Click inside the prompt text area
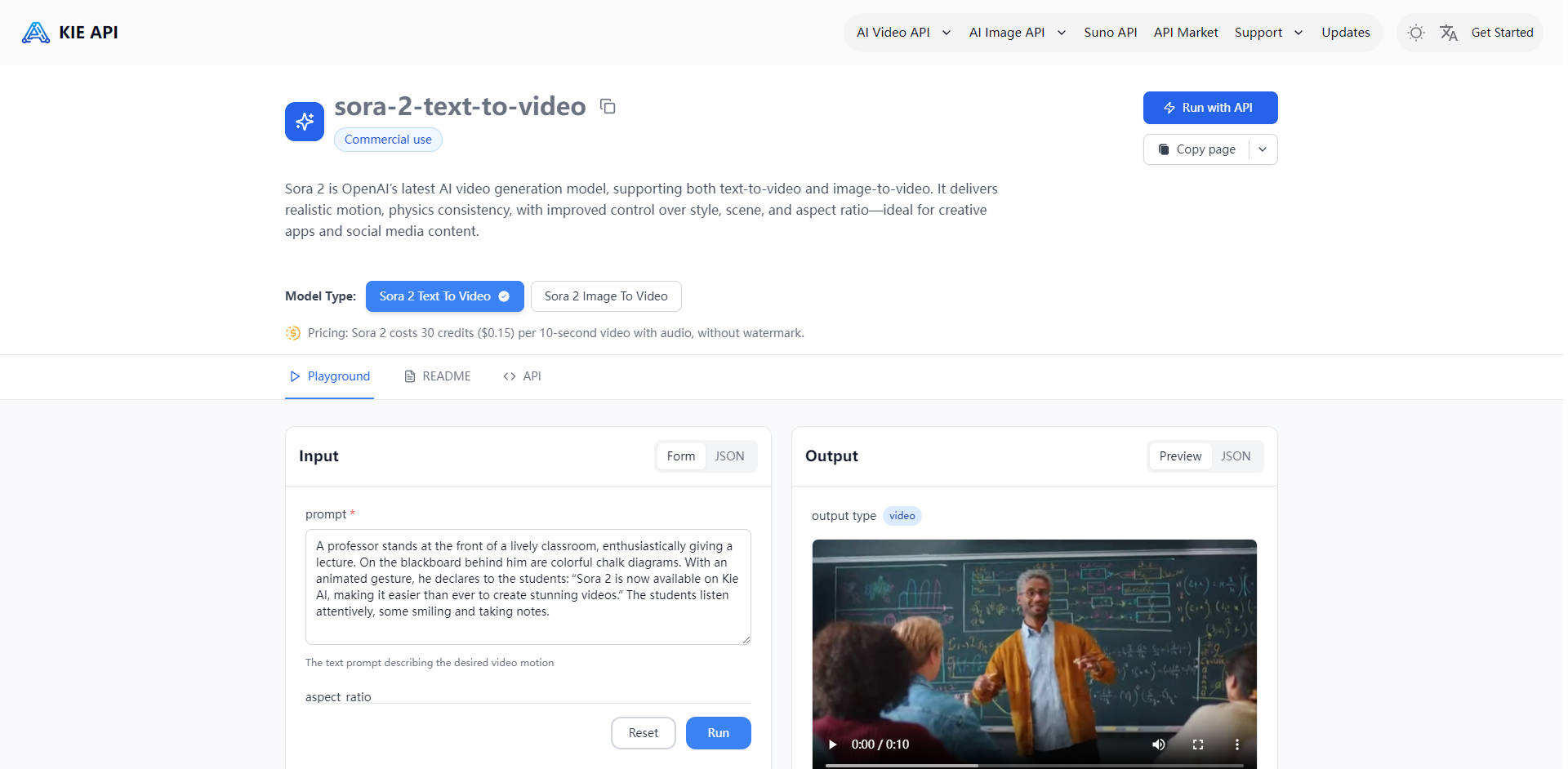 528,586
